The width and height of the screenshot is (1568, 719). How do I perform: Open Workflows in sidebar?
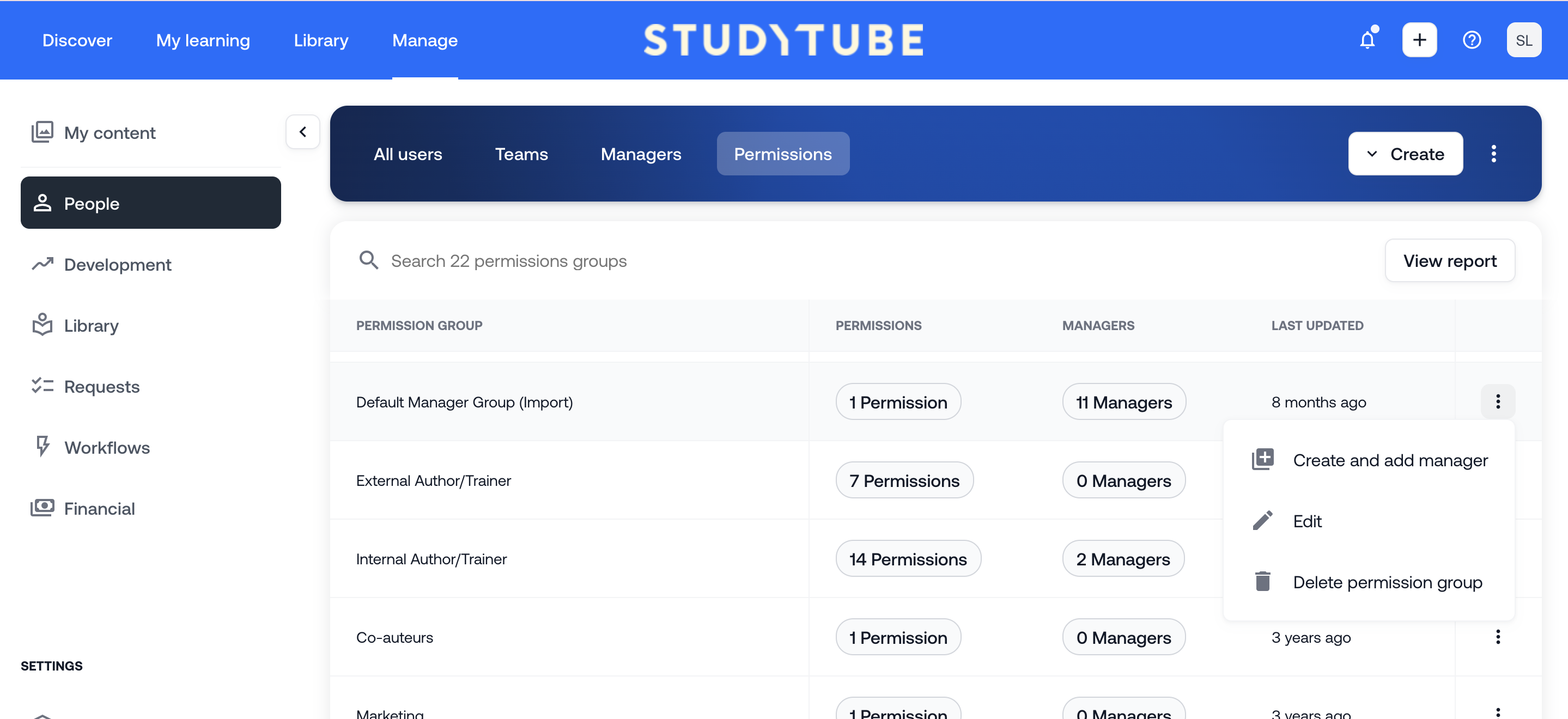click(x=107, y=448)
